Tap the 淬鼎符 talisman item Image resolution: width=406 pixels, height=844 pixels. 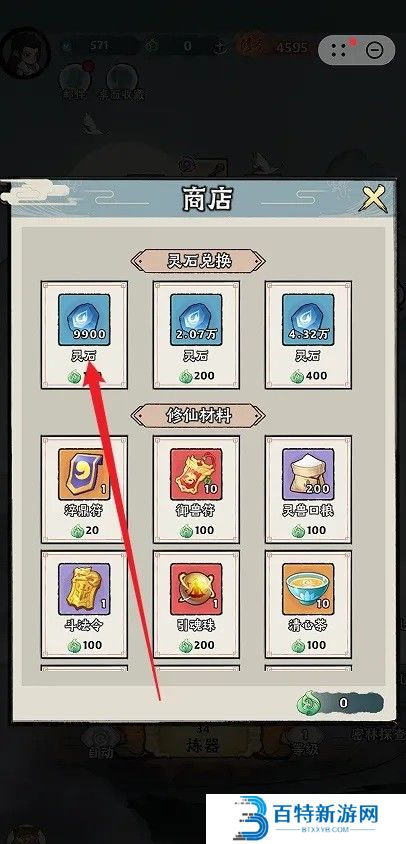pos(84,475)
